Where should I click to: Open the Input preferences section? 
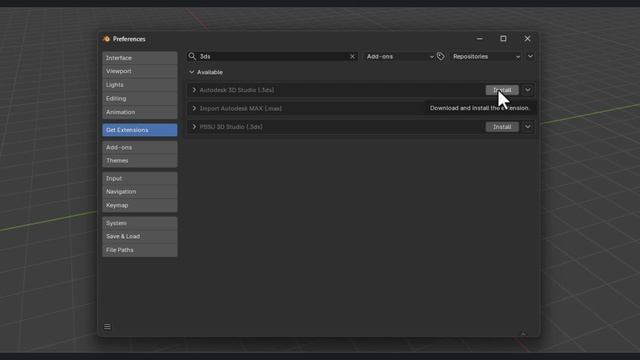pos(140,178)
